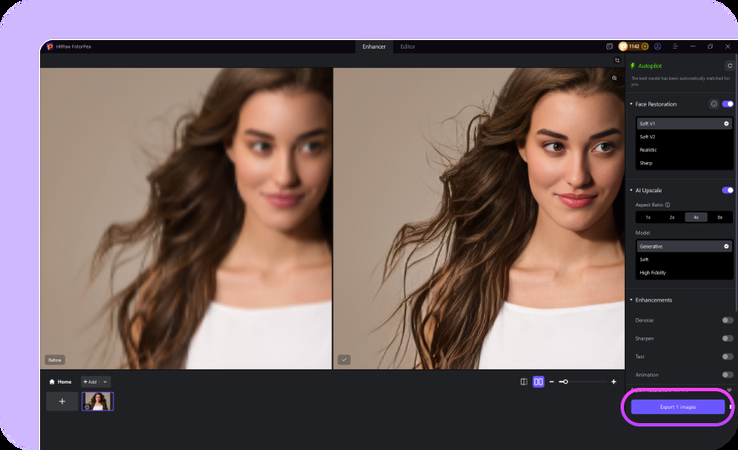This screenshot has width=738, height=450.
Task: Switch to the Enhancer tab
Action: pos(374,47)
